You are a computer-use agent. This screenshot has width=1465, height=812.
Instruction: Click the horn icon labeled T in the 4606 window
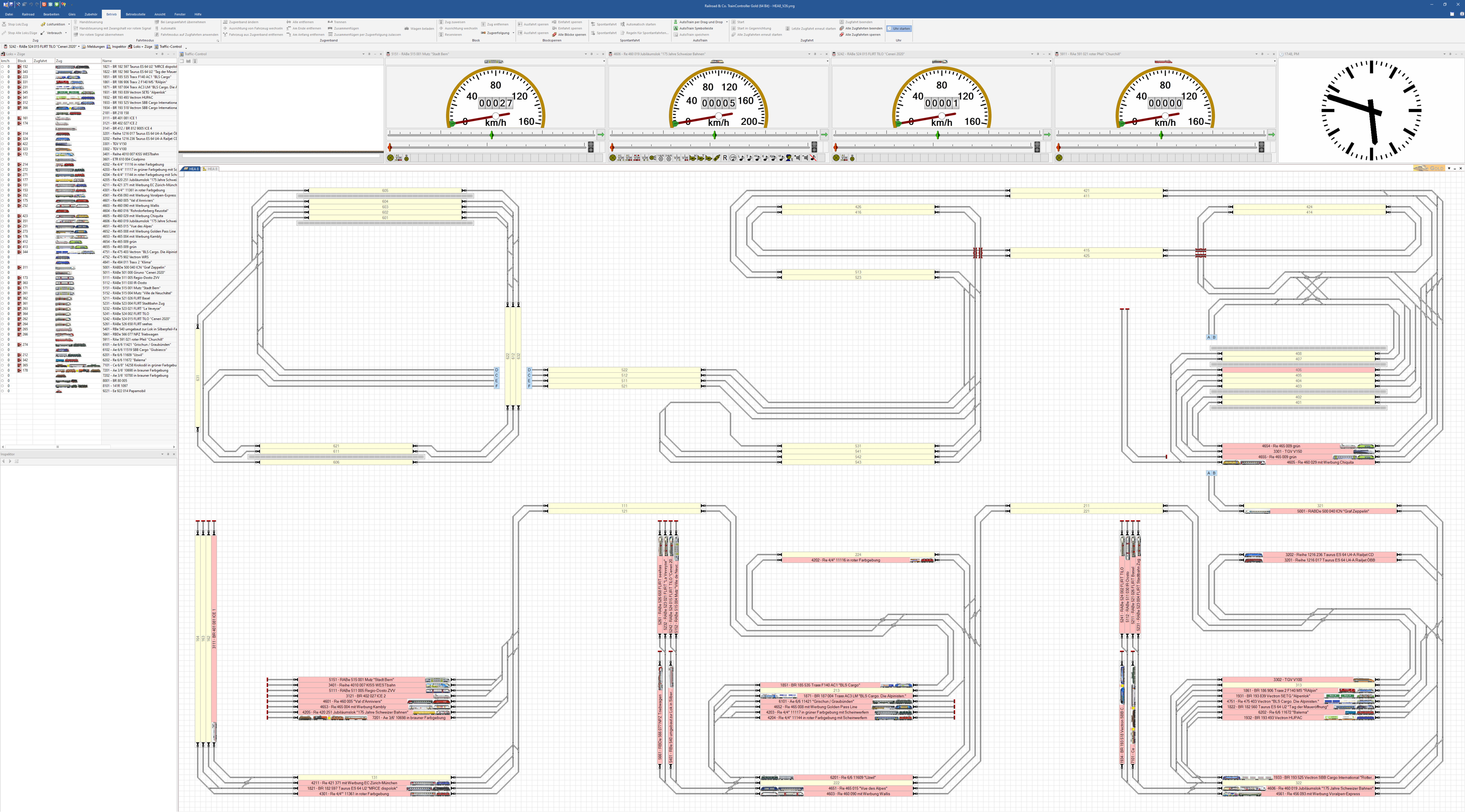pos(701,158)
